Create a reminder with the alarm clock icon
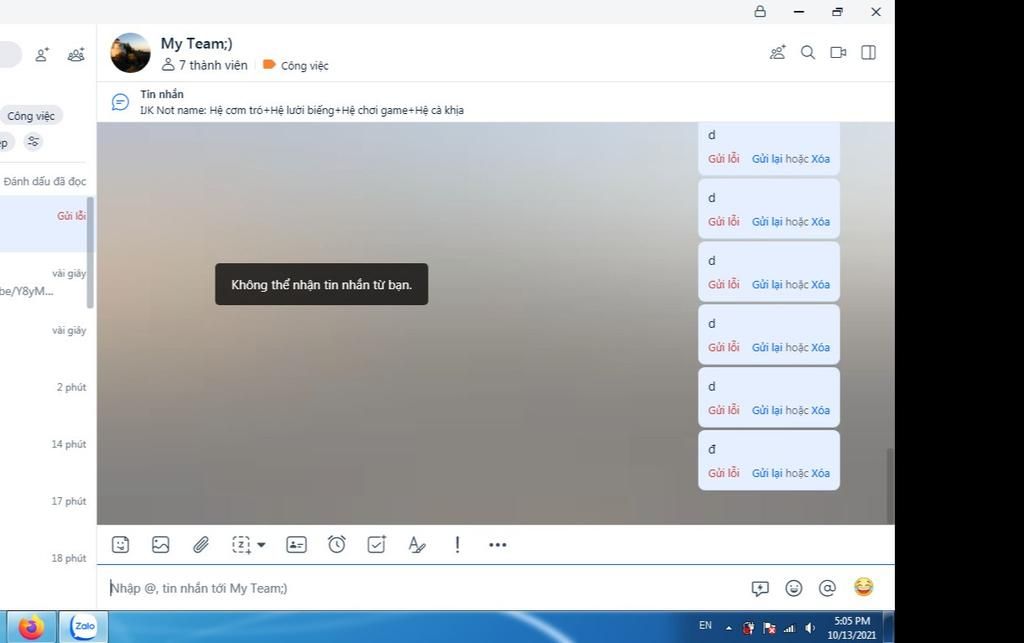This screenshot has width=1024, height=643. (x=337, y=544)
